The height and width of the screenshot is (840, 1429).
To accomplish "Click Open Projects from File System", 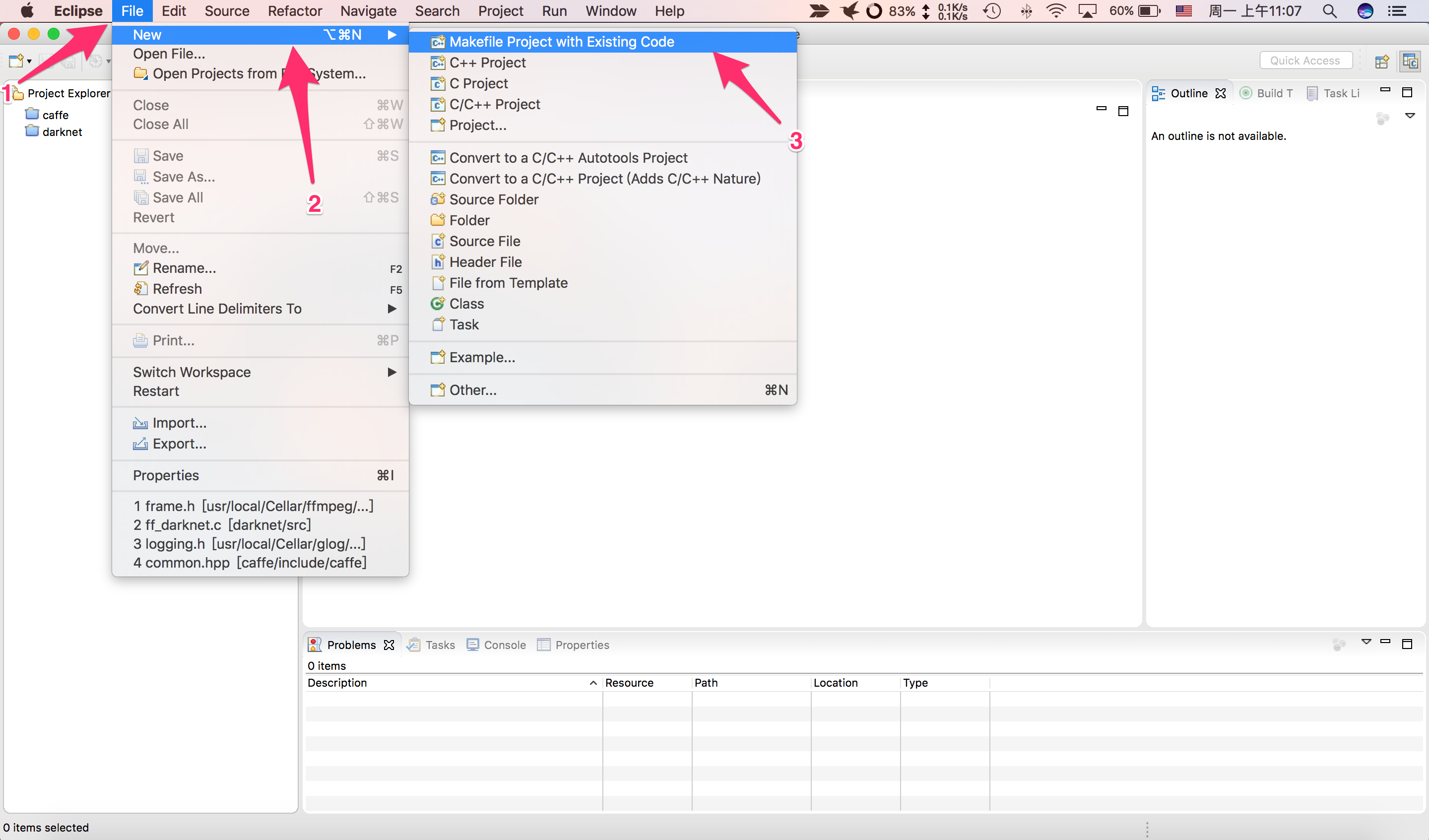I will [260, 74].
